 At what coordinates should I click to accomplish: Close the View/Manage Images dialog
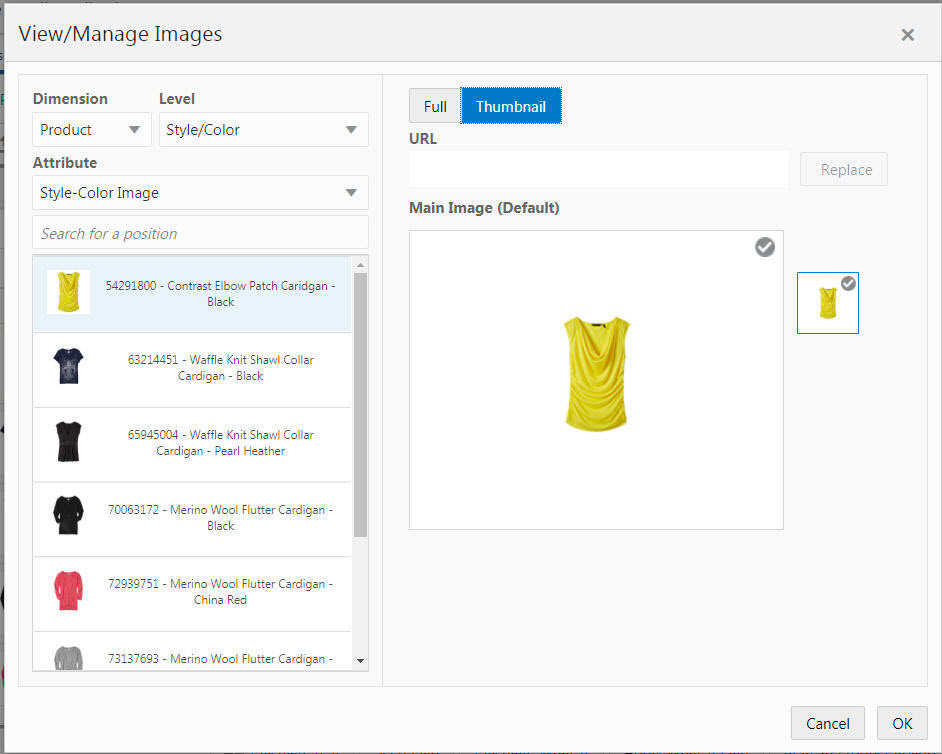click(x=907, y=34)
